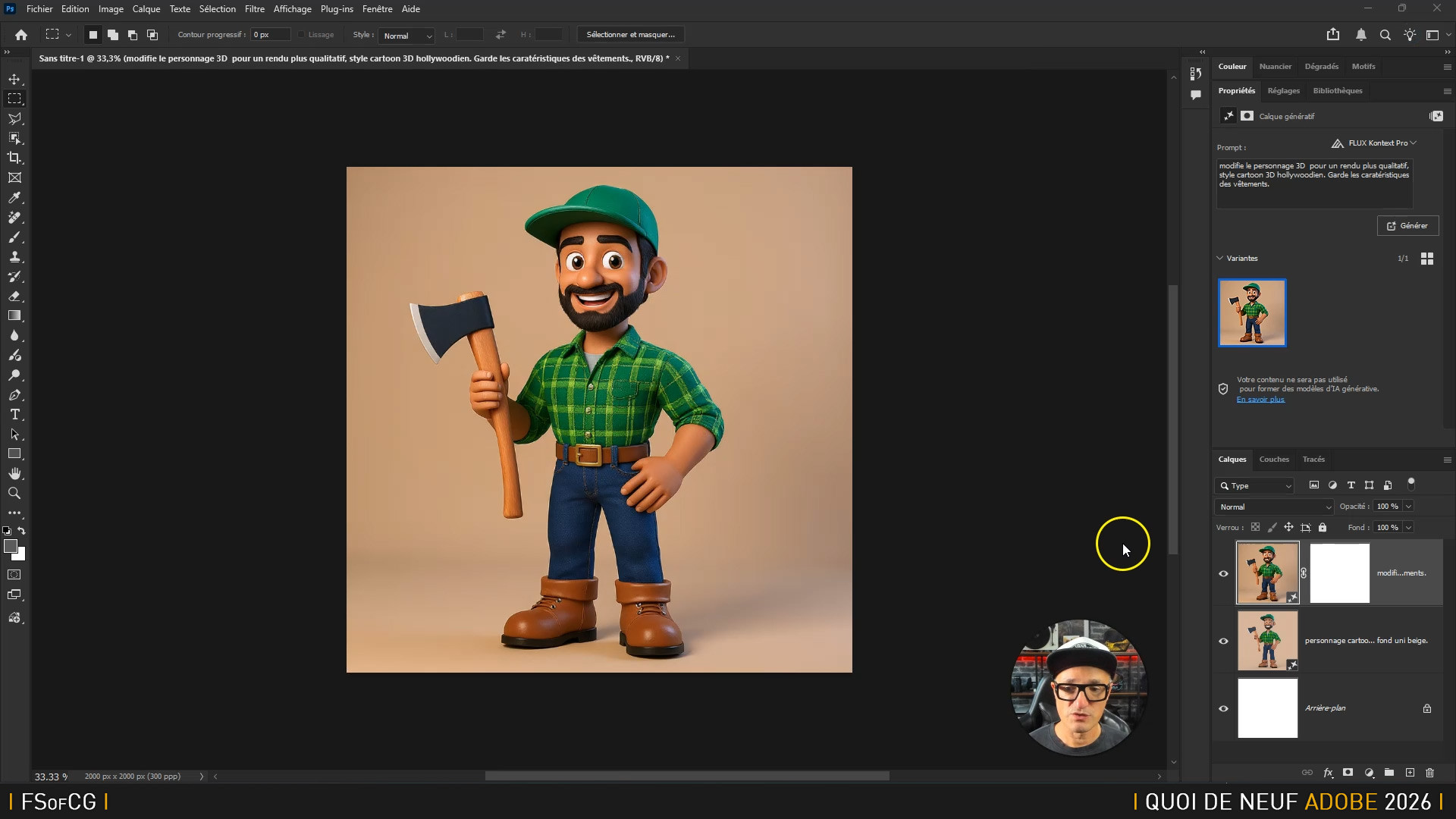Open the Filtre menu
Viewport: 1456px width, 819px height.
click(254, 9)
